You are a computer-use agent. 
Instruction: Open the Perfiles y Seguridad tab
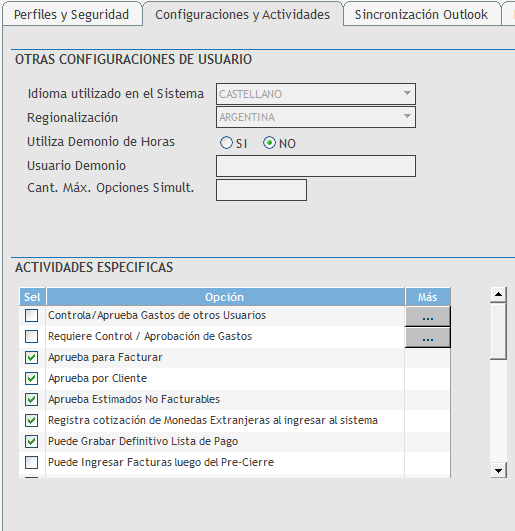point(71,15)
